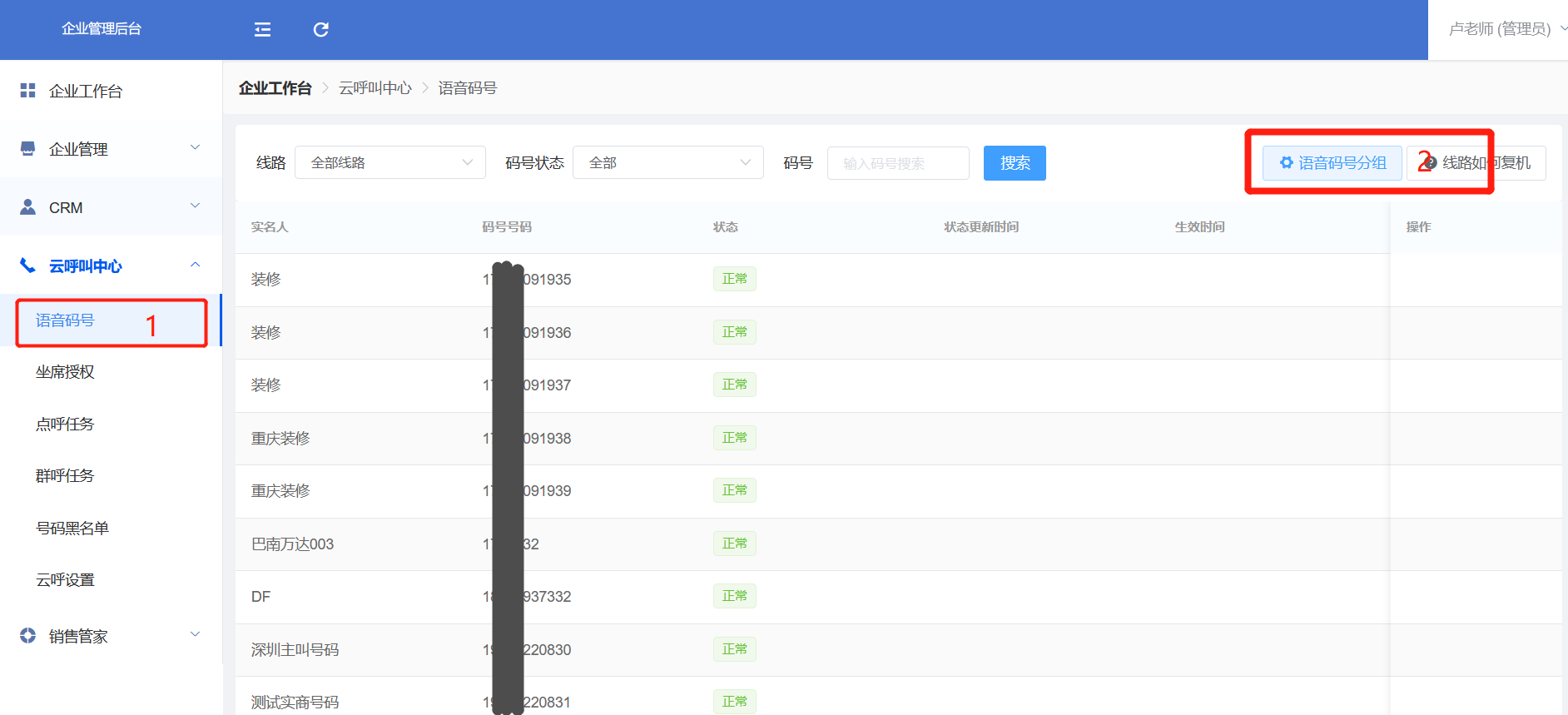The image size is (1568, 715).
Task: Click the 销售管家 icon in sidebar
Action: tap(27, 635)
